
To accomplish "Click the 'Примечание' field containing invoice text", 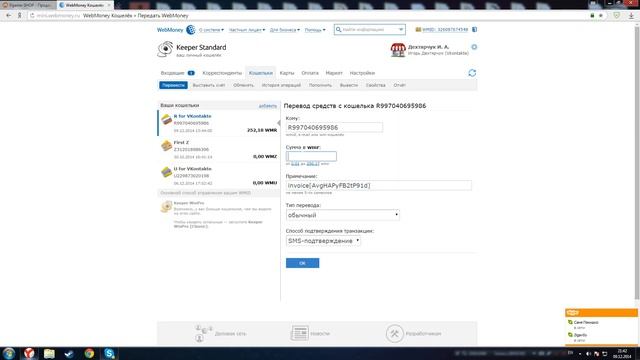I will 378,185.
